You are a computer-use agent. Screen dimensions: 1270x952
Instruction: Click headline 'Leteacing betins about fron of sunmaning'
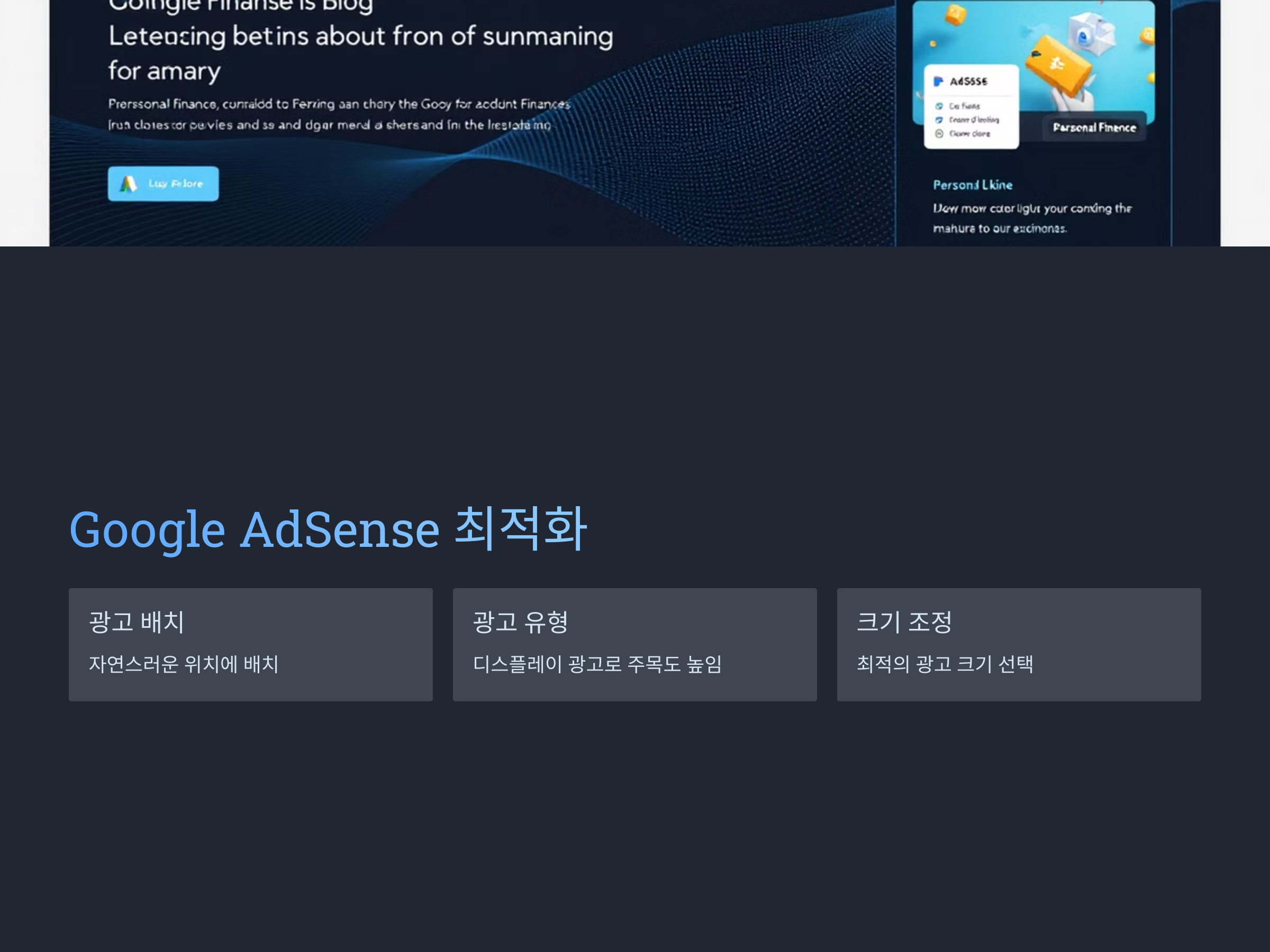(x=360, y=36)
